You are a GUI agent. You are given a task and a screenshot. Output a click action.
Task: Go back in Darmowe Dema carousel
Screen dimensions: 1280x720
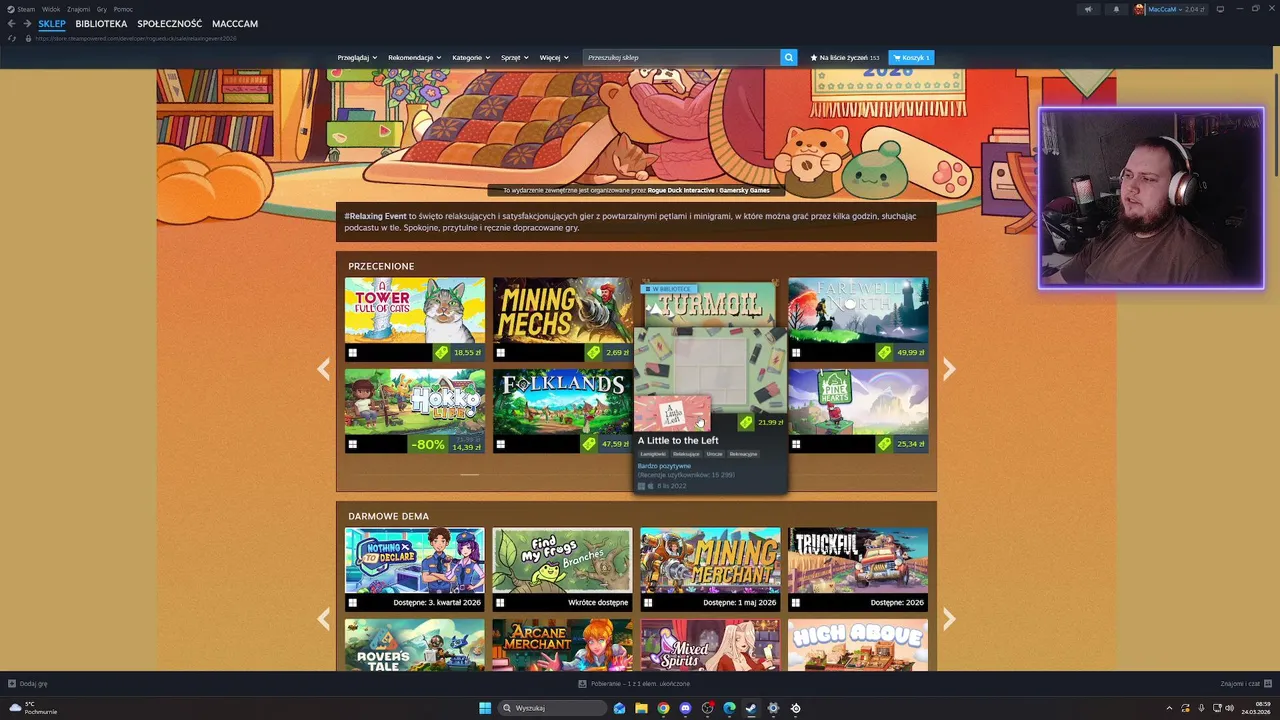click(x=323, y=620)
